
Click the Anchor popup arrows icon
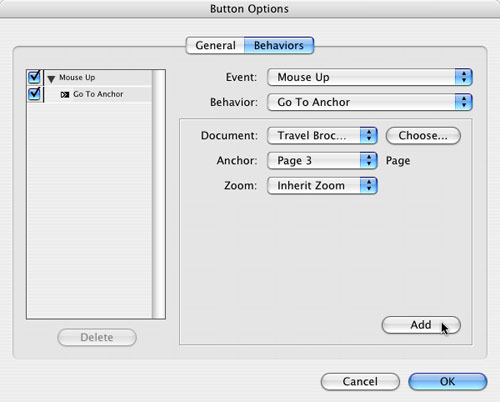[369, 160]
